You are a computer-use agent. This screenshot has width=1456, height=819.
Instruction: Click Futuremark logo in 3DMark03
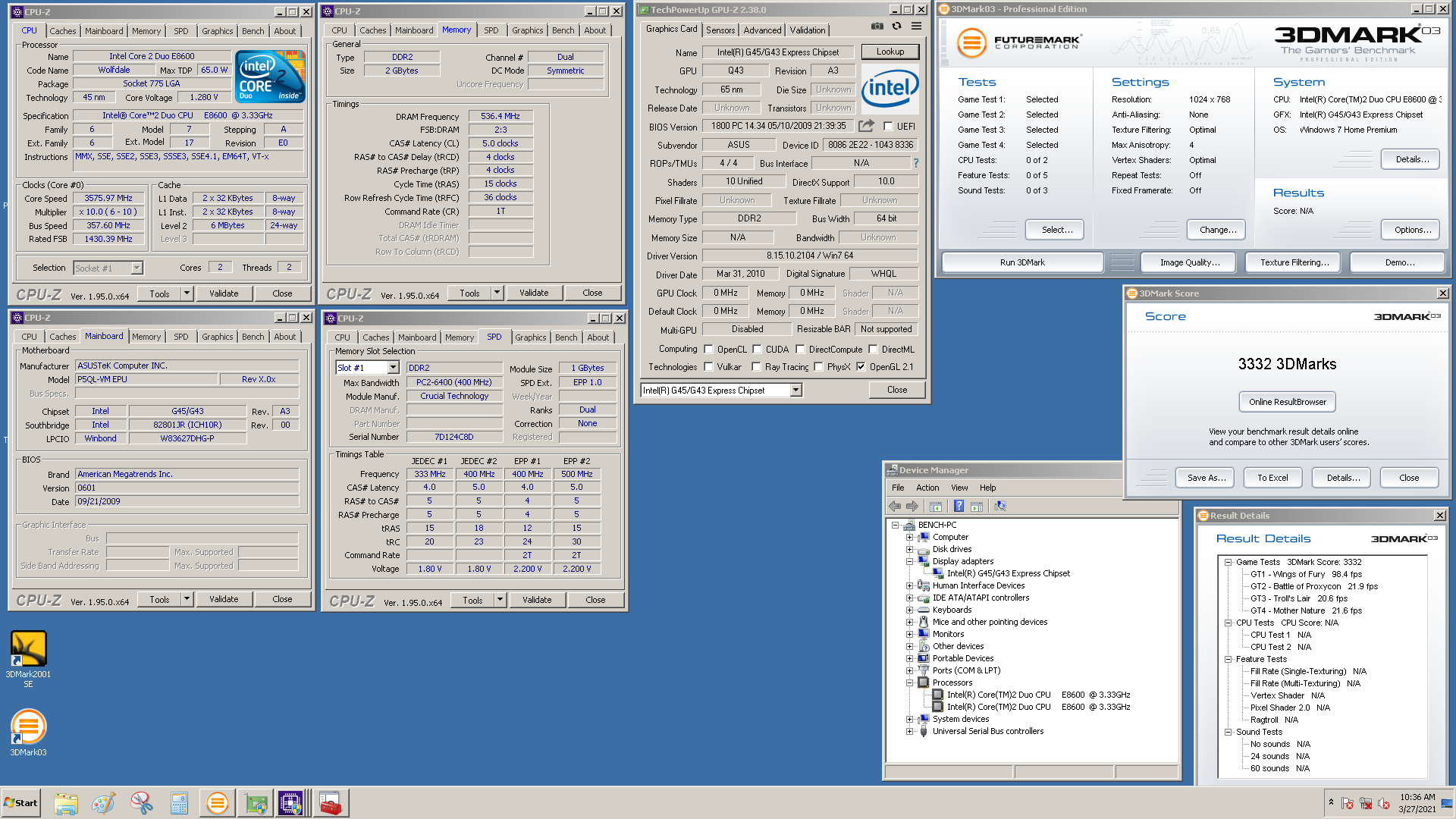1018,42
